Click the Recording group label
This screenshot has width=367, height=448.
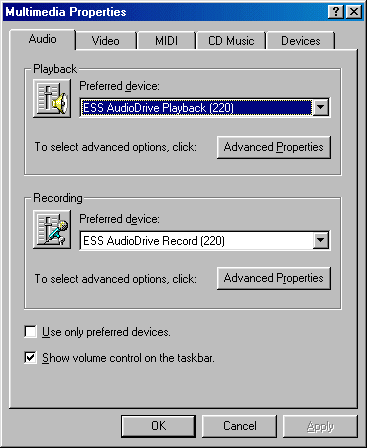pos(58,198)
